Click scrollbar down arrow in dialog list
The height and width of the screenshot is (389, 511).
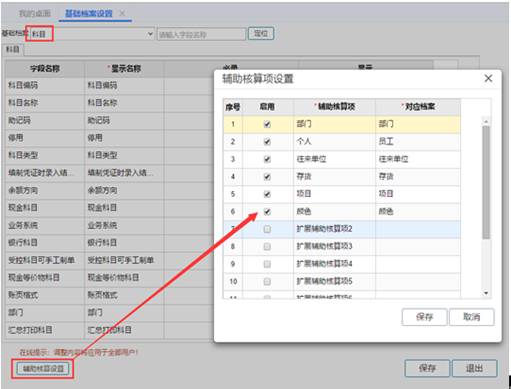click(486, 293)
